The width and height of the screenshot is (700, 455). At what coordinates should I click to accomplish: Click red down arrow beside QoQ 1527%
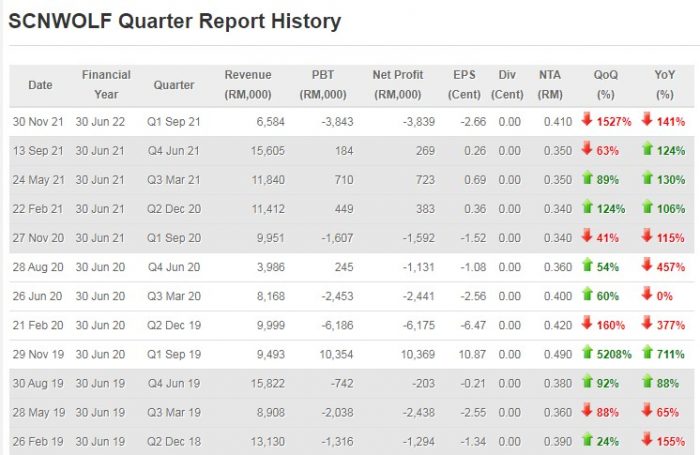(x=587, y=121)
